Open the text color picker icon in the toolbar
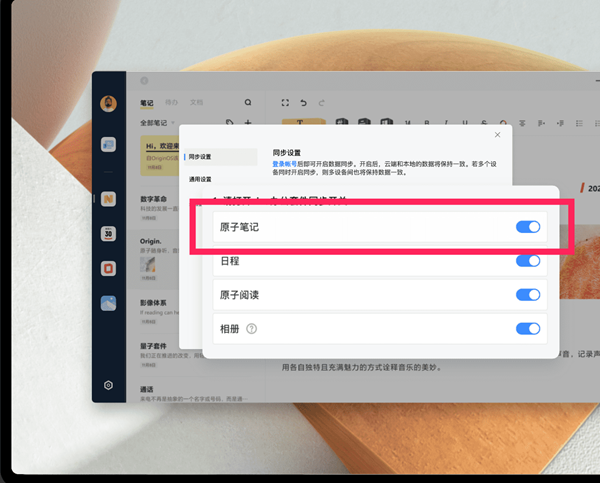This screenshot has width=600, height=483. (503, 123)
